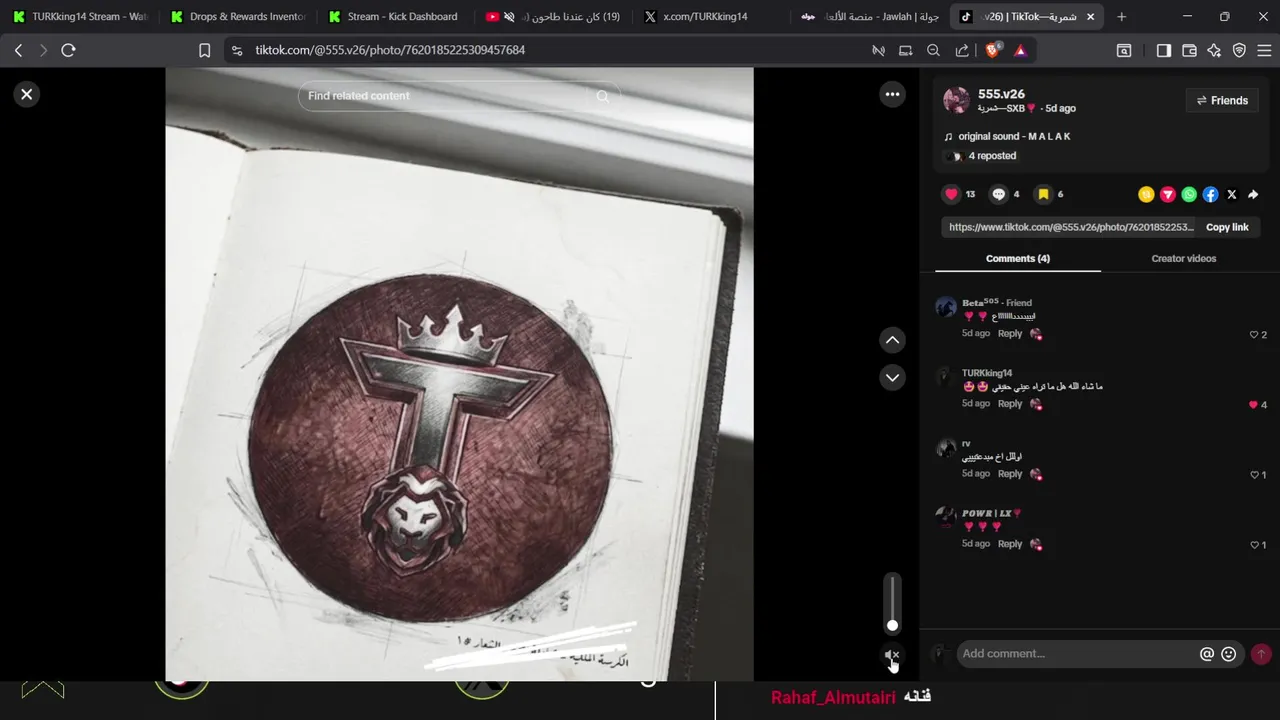Reply to the Beta505 comment
Screen dimensions: 1280x720
coord(1010,334)
